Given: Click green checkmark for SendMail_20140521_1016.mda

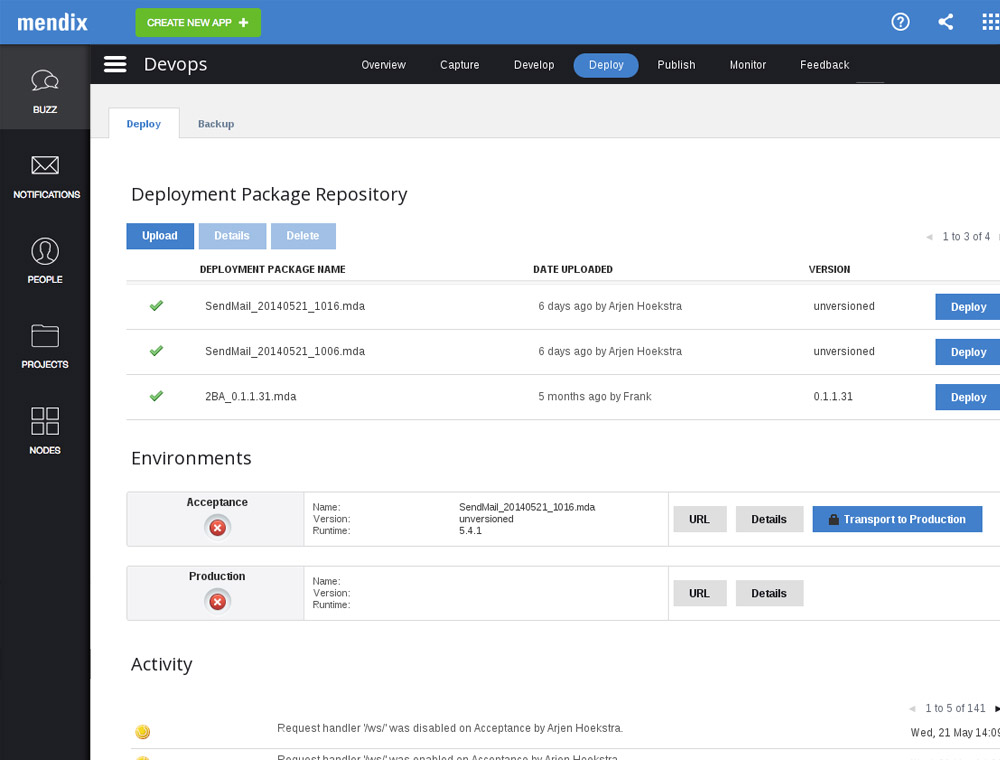Looking at the screenshot, I should [156, 307].
